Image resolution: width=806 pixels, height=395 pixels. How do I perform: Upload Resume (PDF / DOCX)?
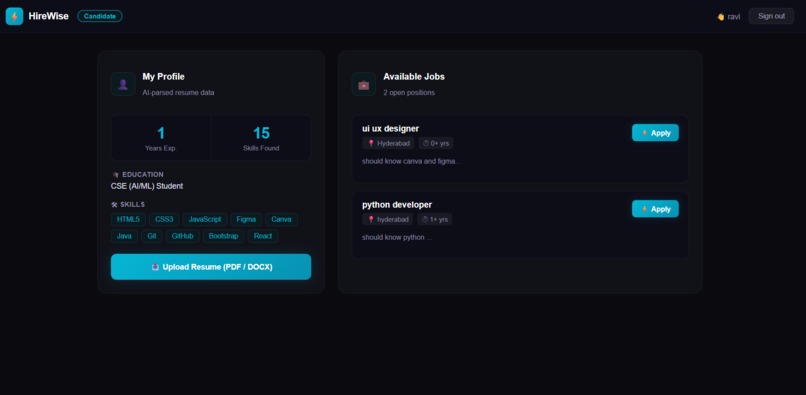211,267
